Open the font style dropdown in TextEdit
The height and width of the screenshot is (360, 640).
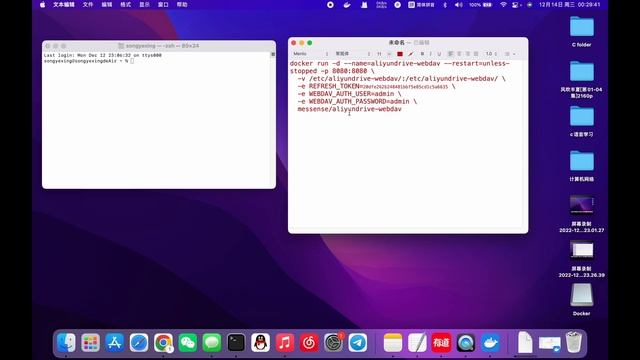pyautogui.click(x=353, y=54)
